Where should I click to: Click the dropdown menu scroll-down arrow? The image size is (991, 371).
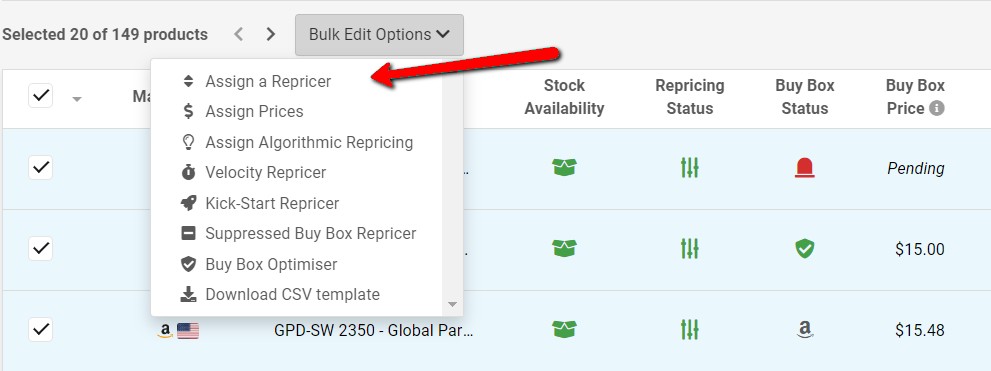(452, 305)
